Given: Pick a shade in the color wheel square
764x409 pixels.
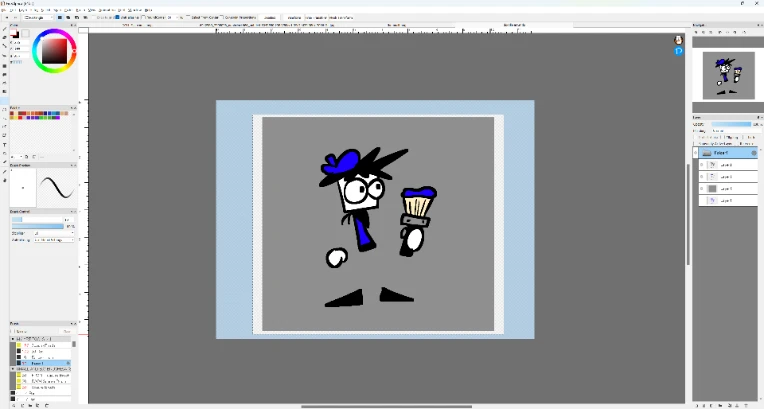Looking at the screenshot, I should tap(54, 51).
